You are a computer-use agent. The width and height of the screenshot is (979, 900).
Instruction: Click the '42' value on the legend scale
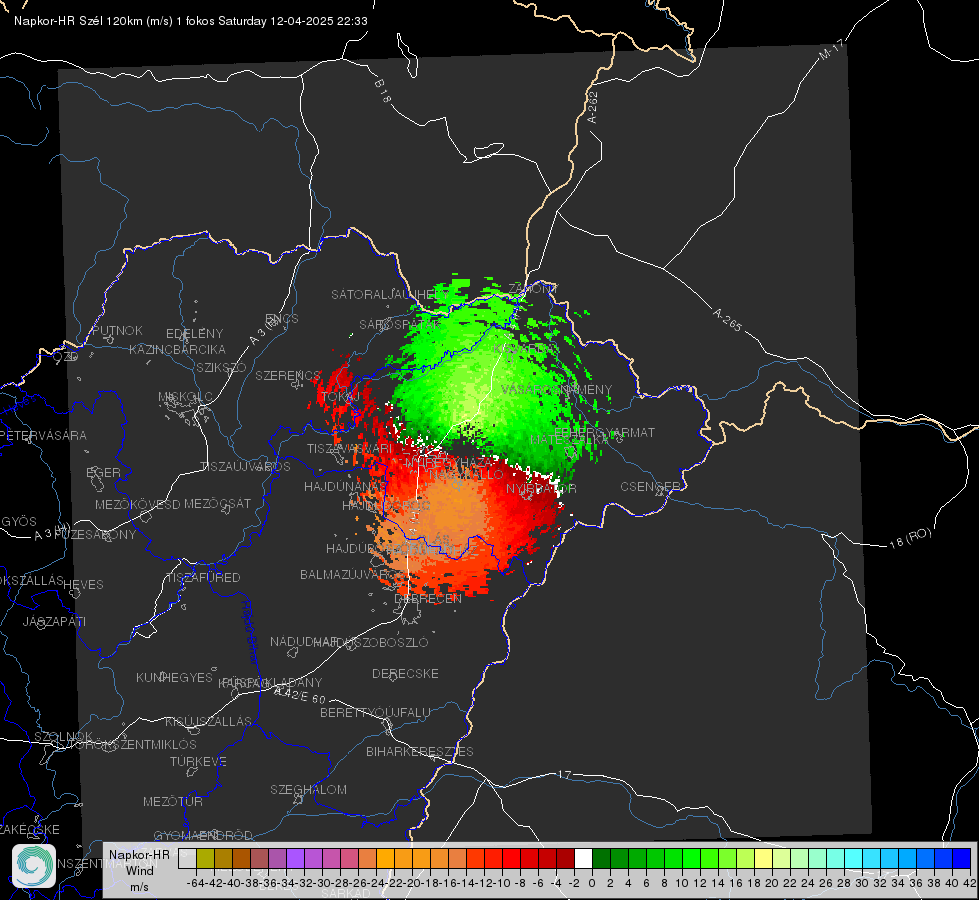pos(968,883)
